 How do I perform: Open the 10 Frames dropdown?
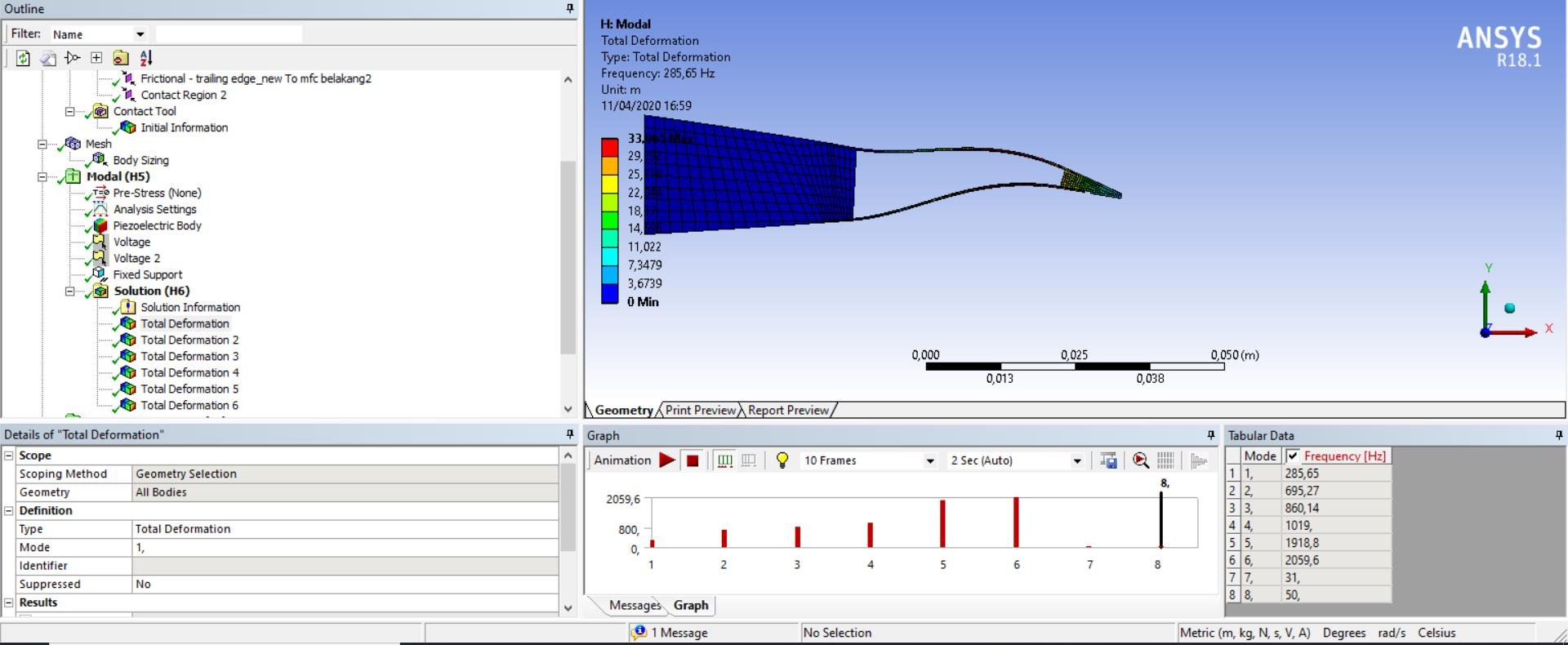(x=929, y=460)
